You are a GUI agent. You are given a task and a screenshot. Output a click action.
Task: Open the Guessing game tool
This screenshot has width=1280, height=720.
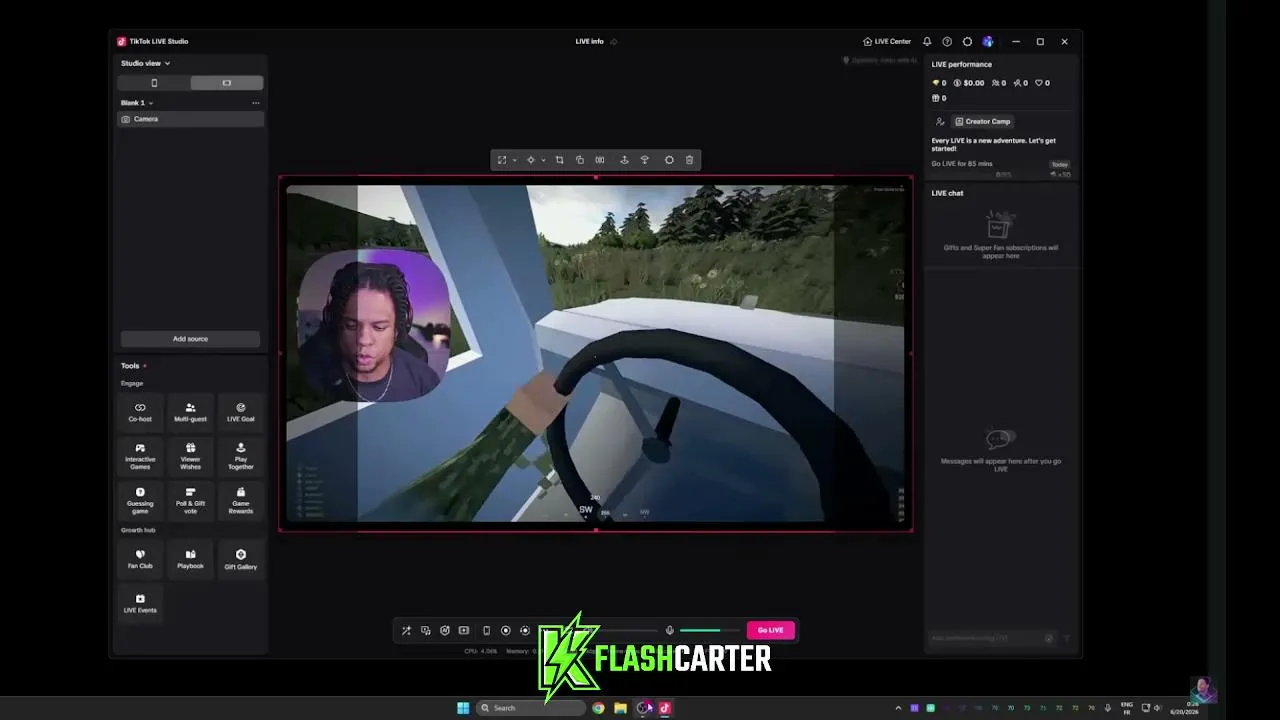point(140,501)
